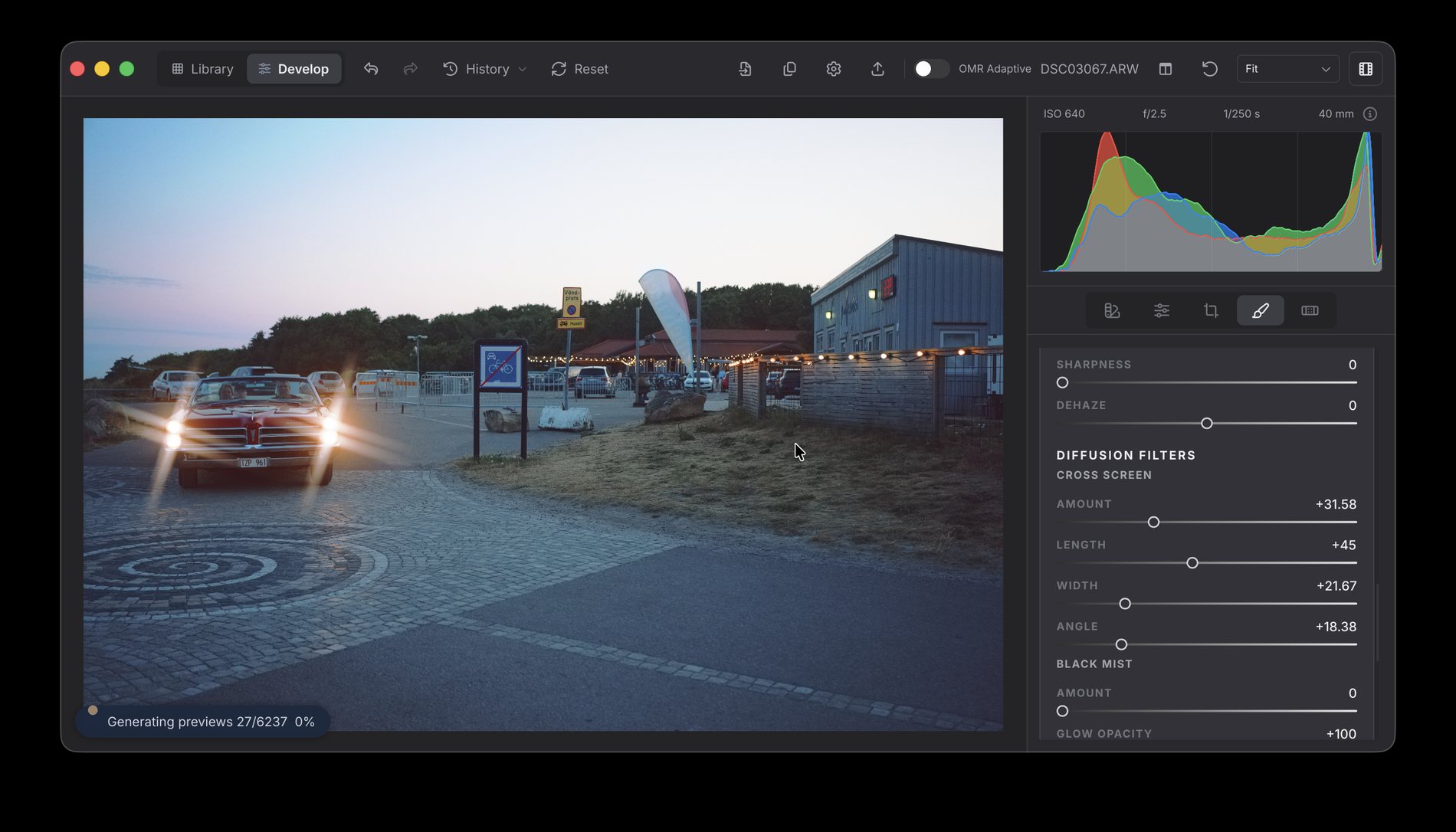Image resolution: width=1456 pixels, height=832 pixels.
Task: Click the Width value +21.67
Action: click(1336, 585)
